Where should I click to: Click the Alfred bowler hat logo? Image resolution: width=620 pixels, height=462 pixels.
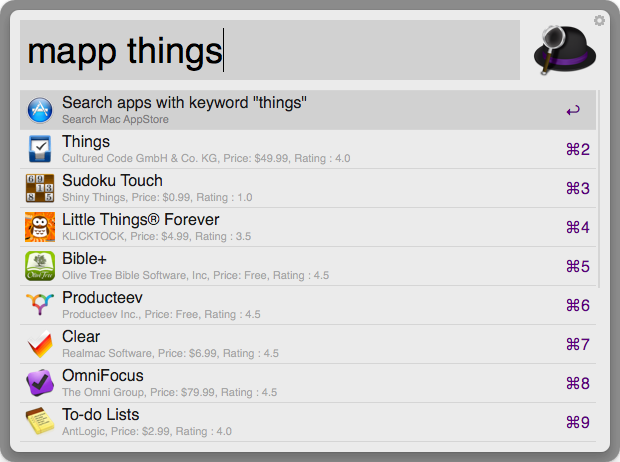coord(564,50)
